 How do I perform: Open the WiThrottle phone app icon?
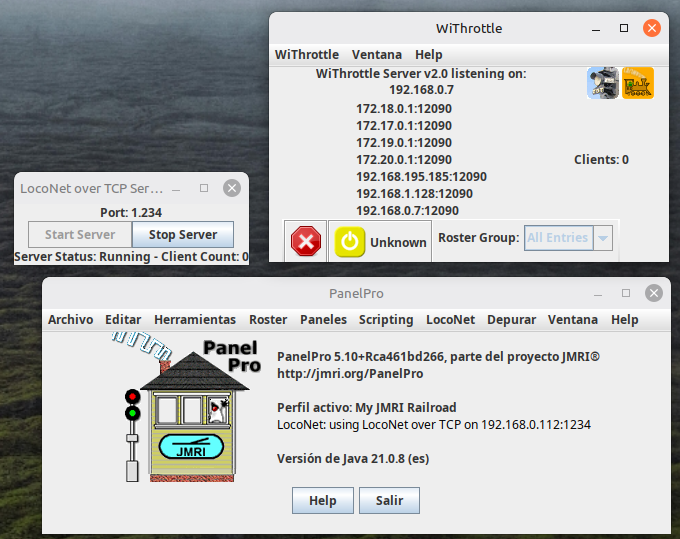coord(603,83)
